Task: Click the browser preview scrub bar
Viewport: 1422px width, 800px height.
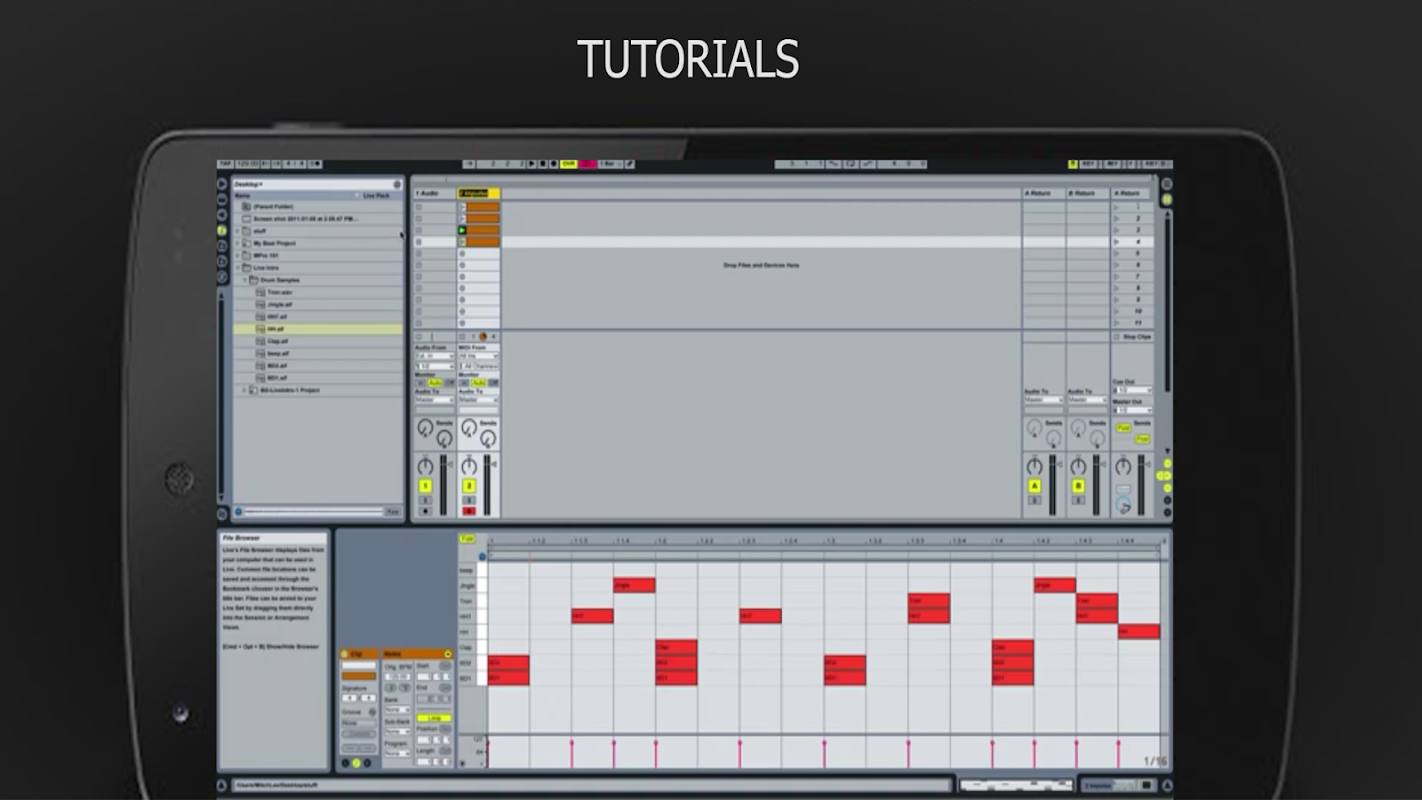Action: [x=313, y=512]
